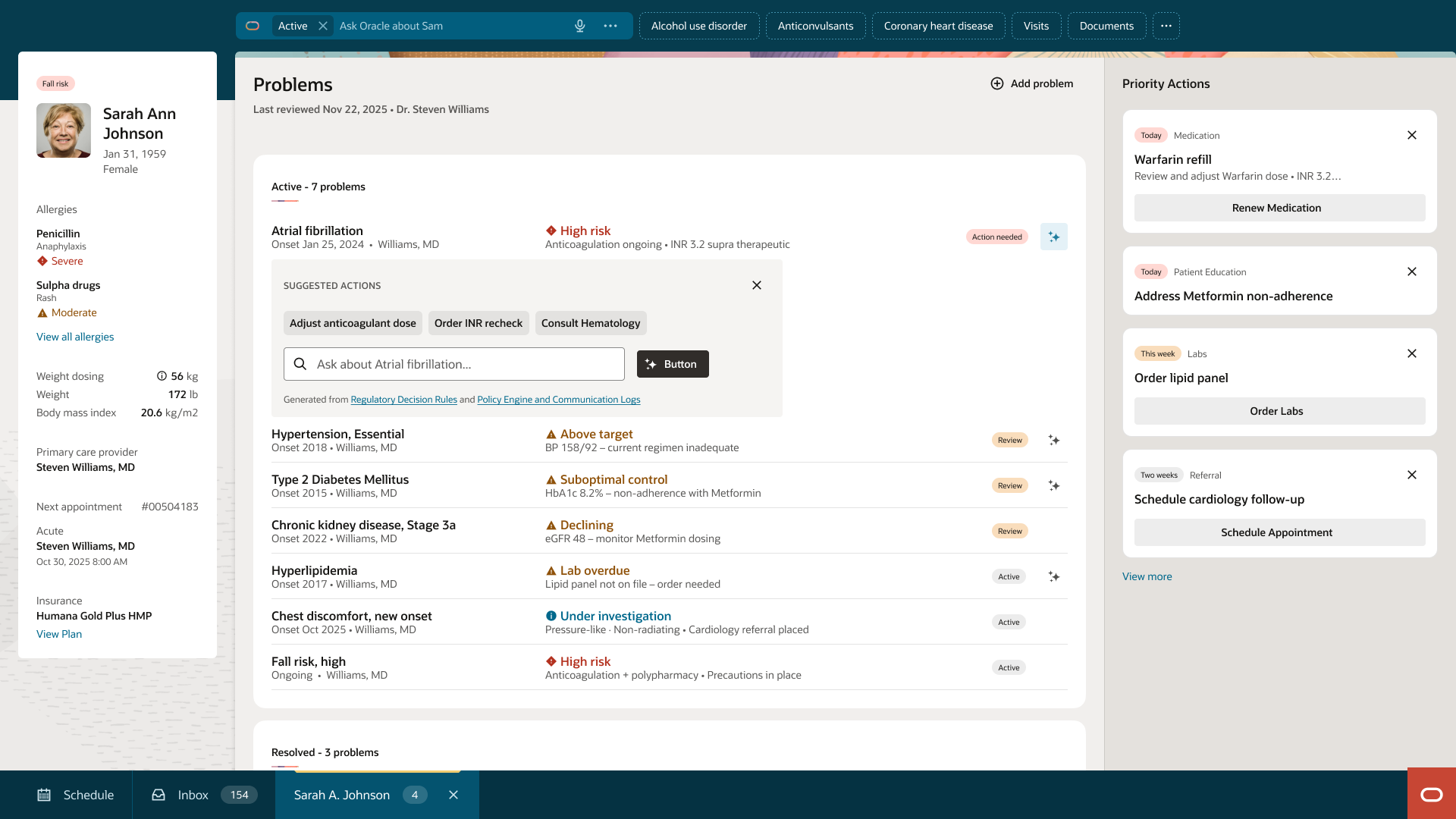The image size is (1456, 819).
Task: Dismiss the Order lipid panel card
Action: coord(1412,353)
